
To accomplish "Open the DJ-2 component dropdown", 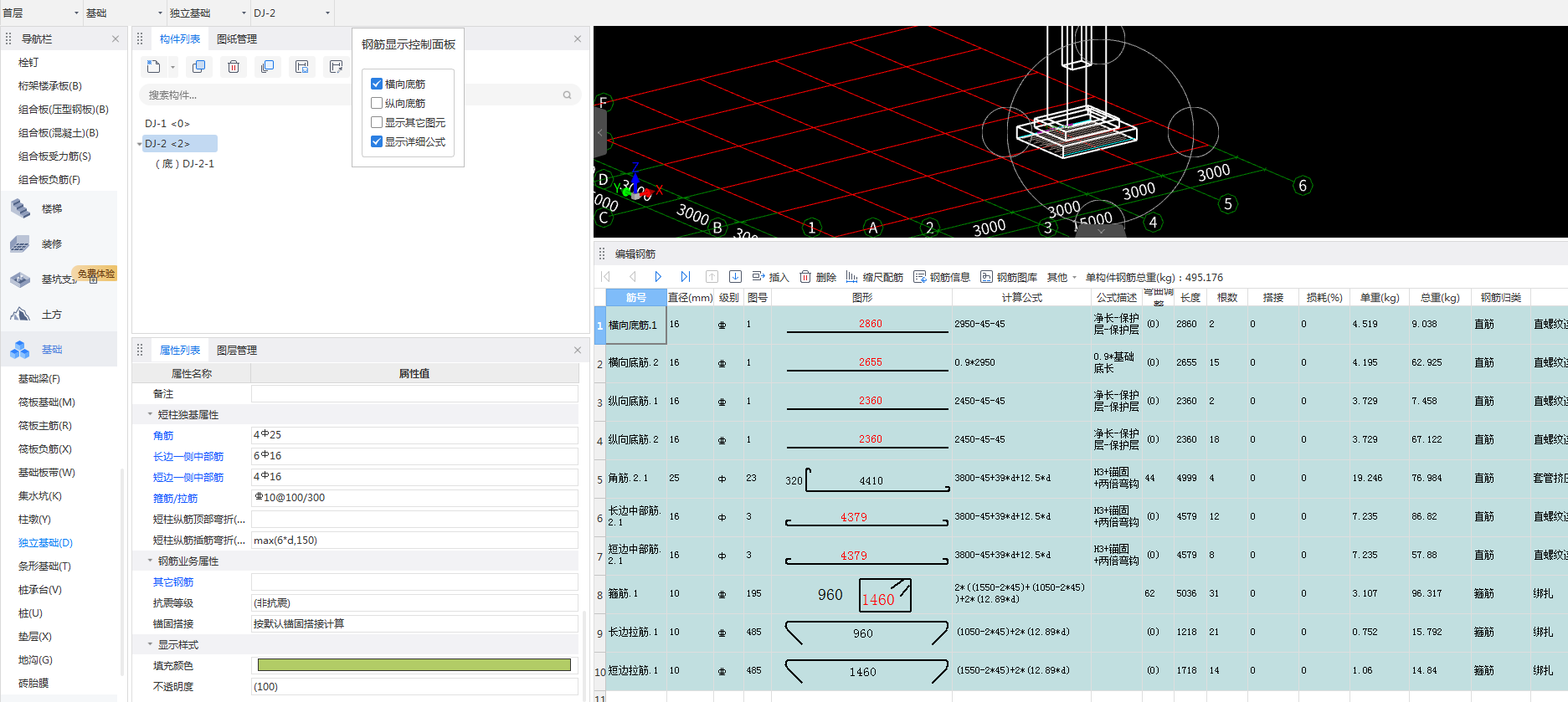I will coord(292,13).
